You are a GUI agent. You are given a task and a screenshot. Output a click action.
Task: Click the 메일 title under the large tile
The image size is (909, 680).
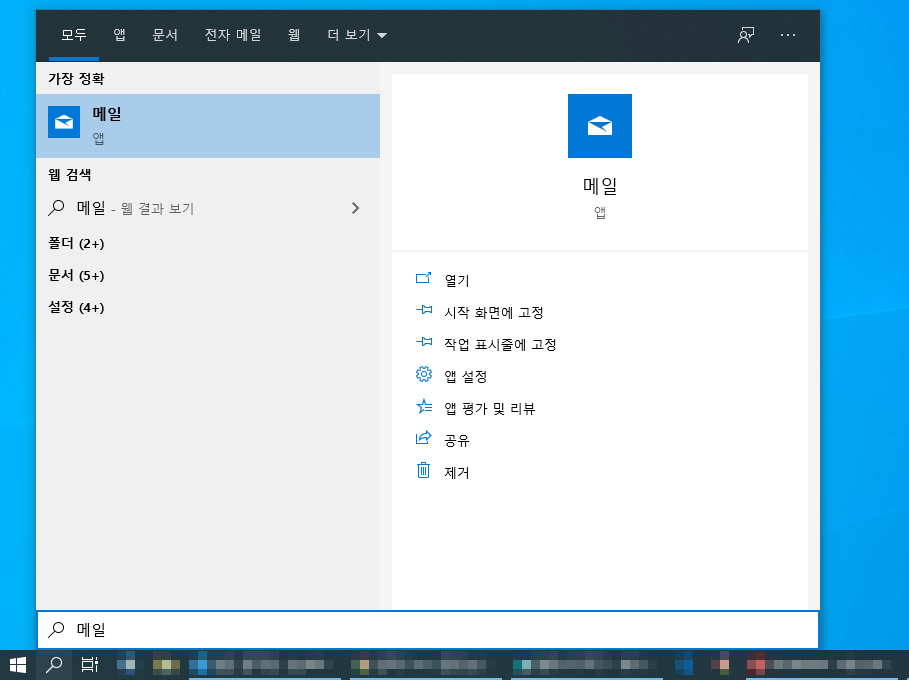599,186
